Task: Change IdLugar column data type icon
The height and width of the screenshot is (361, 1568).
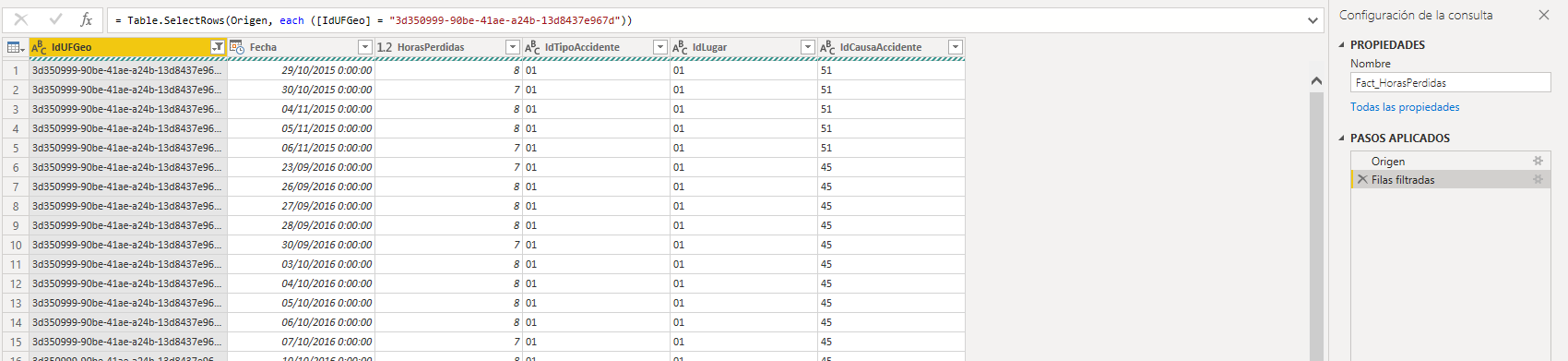Action: pos(680,47)
